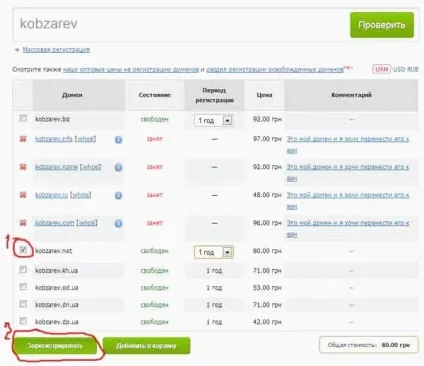Click the red taken icon for kobzarev.ru
Image resolution: width=424 pixels, height=366 pixels.
[23, 195]
